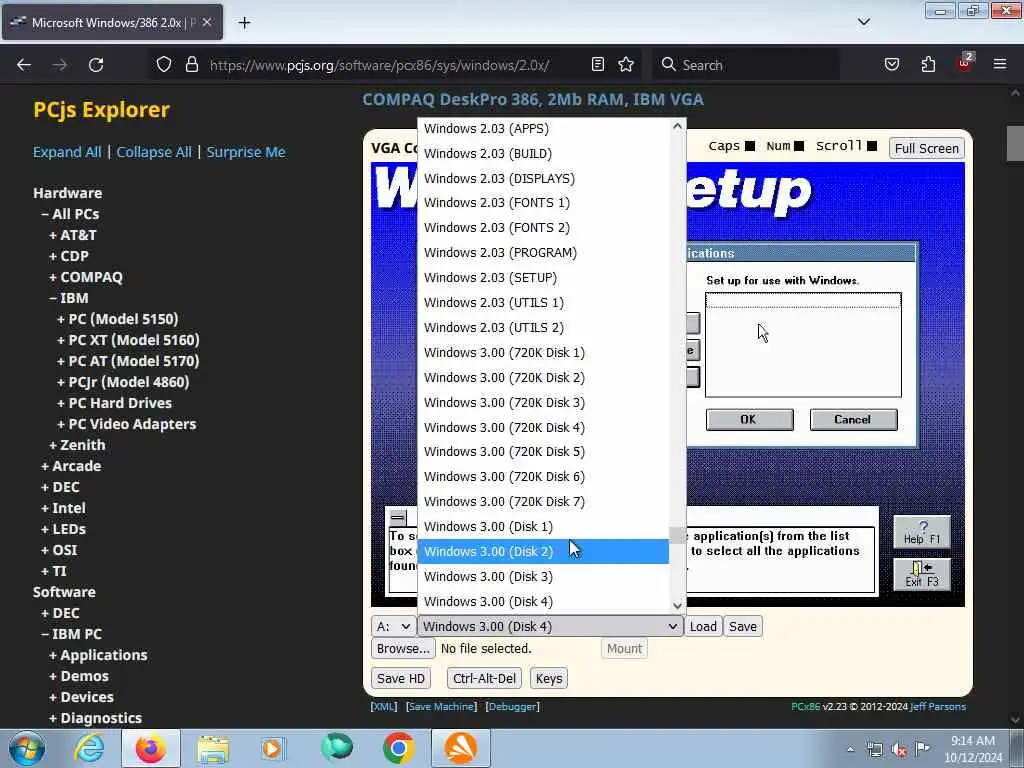Viewport: 1024px width, 768px height.
Task: Choose Windows 3.00 (Disk 2) entry
Action: [543, 552]
